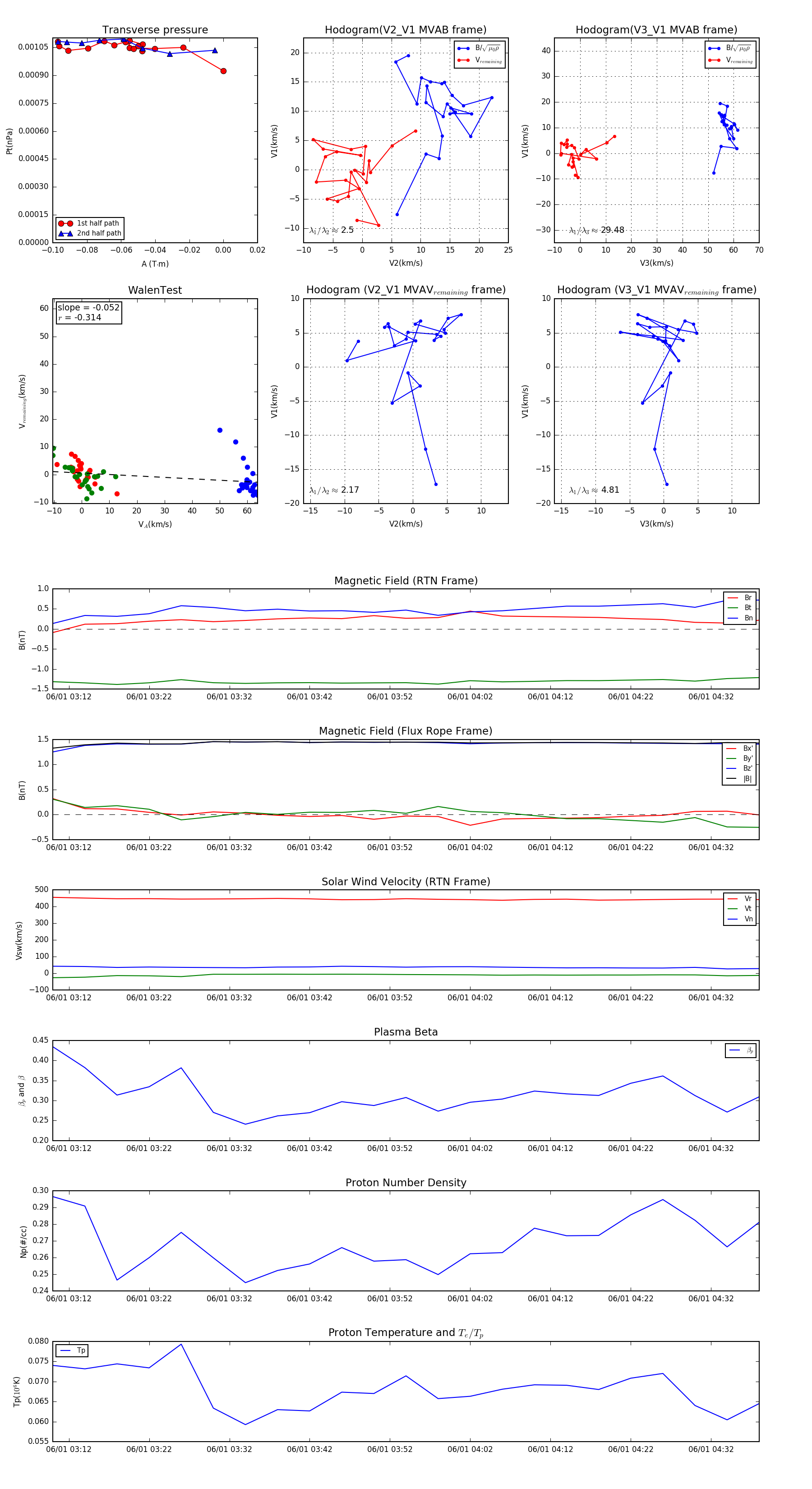Click the 'Hodogram(V3_V1 MVAB frame)' title
This screenshot has height=1489, width=812.
[656, 30]
